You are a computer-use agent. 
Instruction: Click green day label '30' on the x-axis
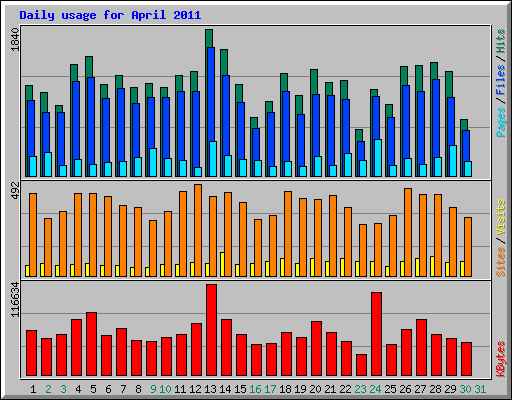click(465, 389)
